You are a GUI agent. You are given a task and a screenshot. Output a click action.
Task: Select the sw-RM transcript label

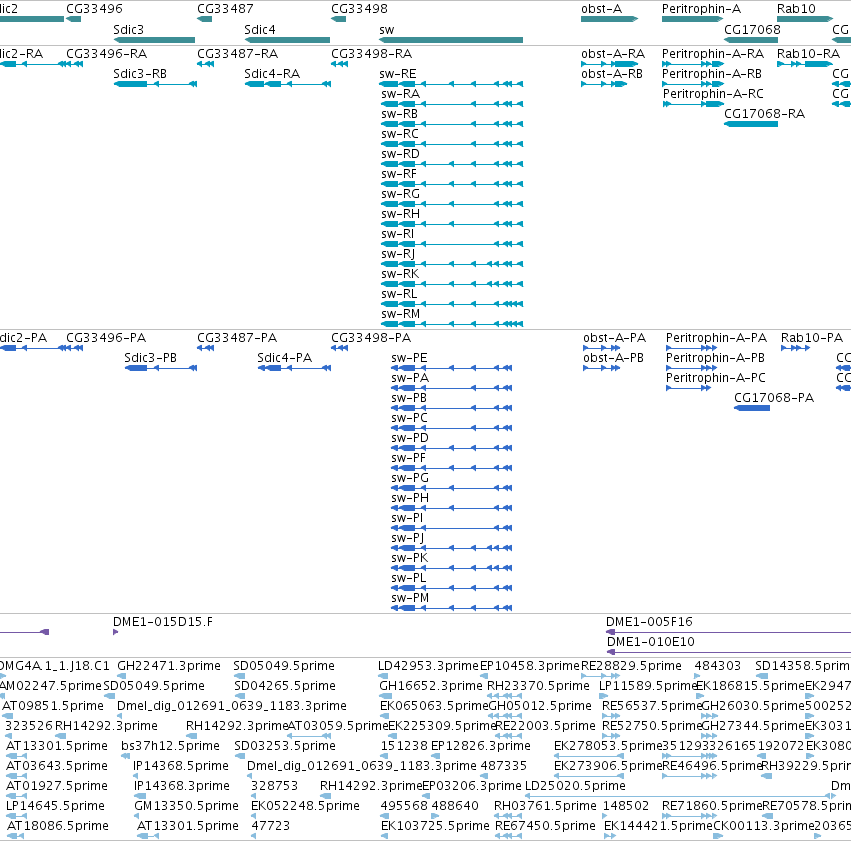click(401, 314)
